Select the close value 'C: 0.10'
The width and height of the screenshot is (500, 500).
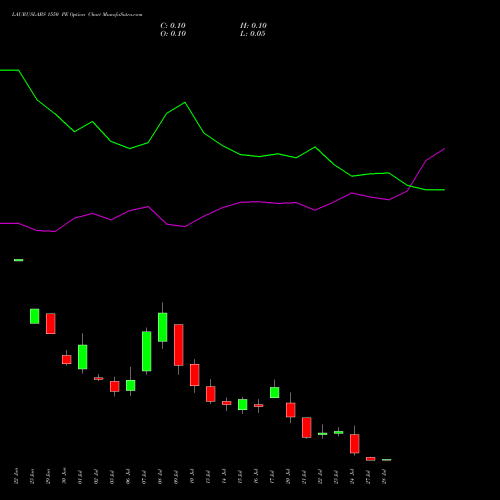coord(173,26)
